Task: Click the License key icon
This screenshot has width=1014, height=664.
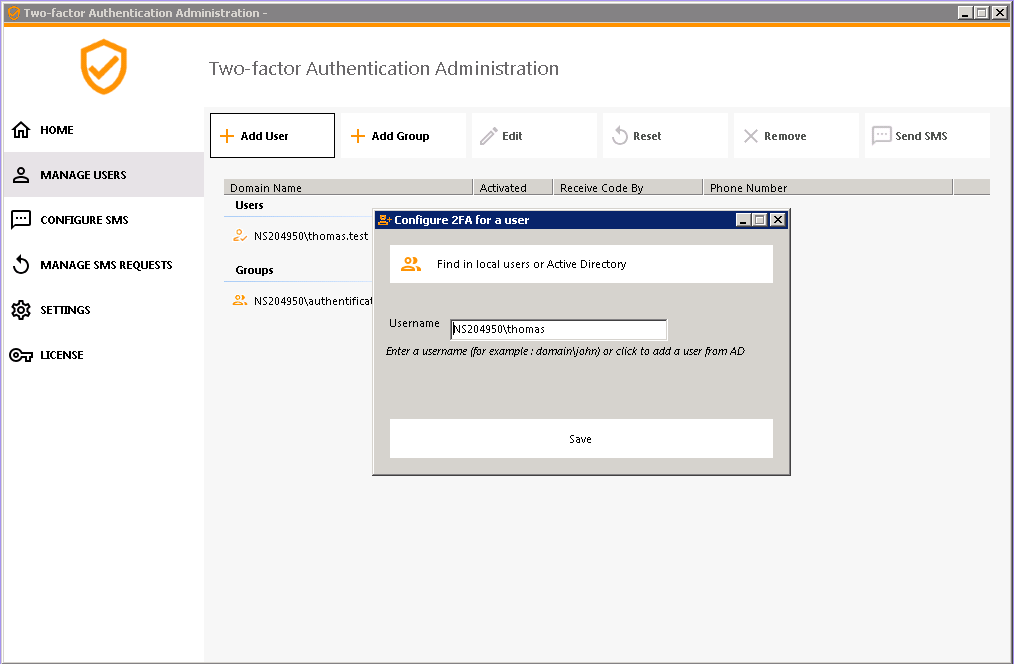Action: pyautogui.click(x=21, y=355)
